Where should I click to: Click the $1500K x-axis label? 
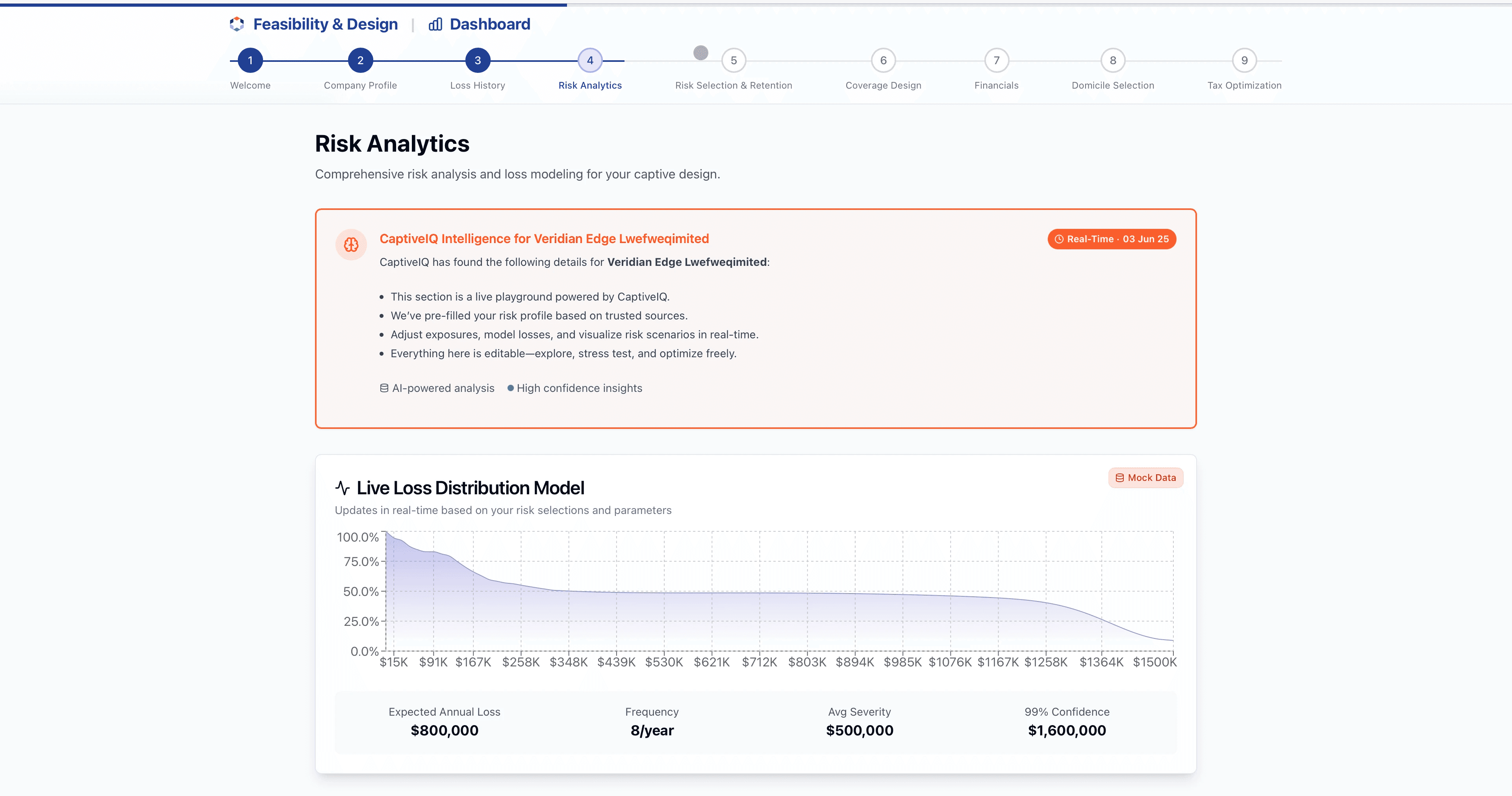(1155, 662)
